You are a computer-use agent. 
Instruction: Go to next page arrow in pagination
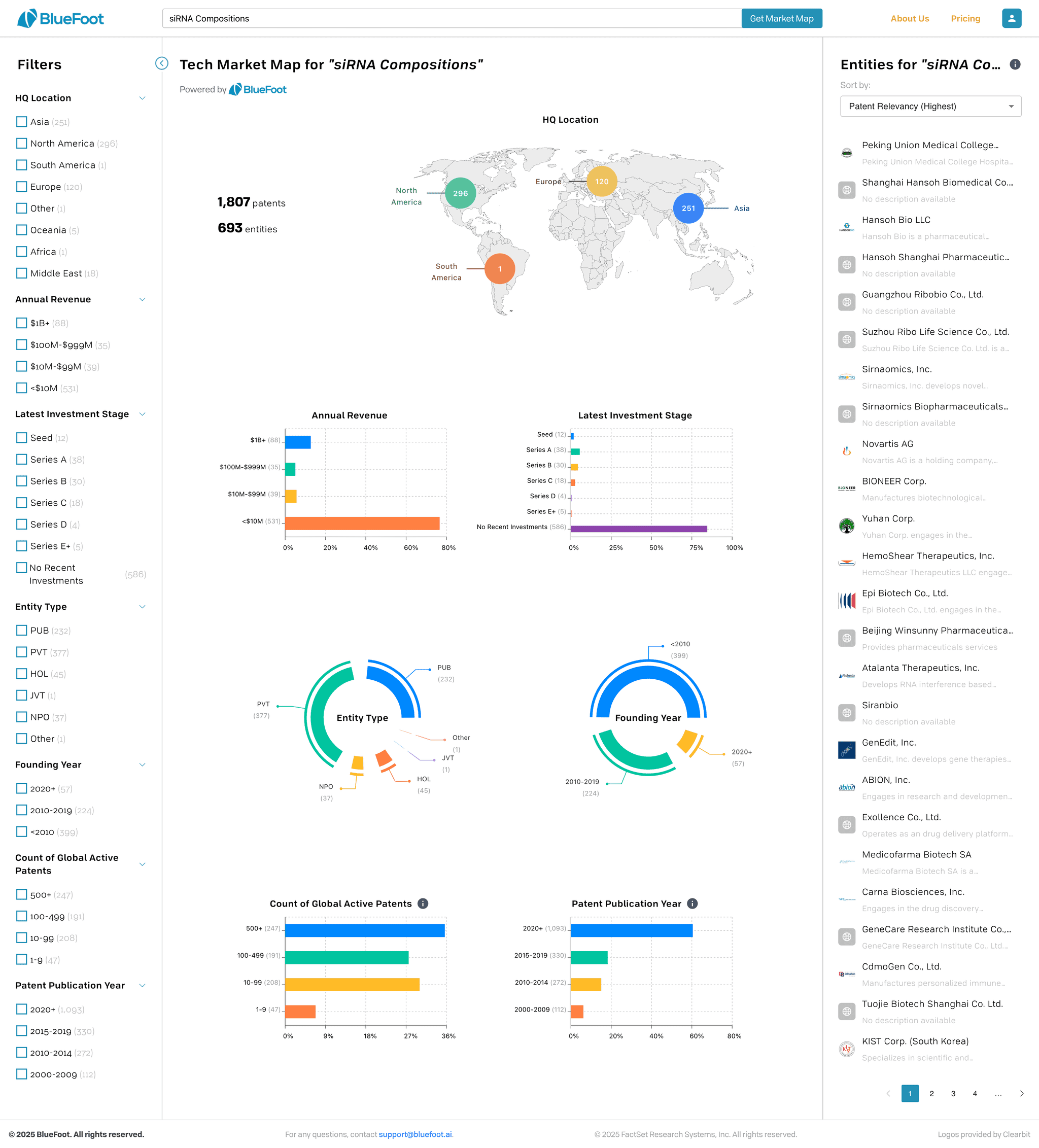coord(1021,1093)
